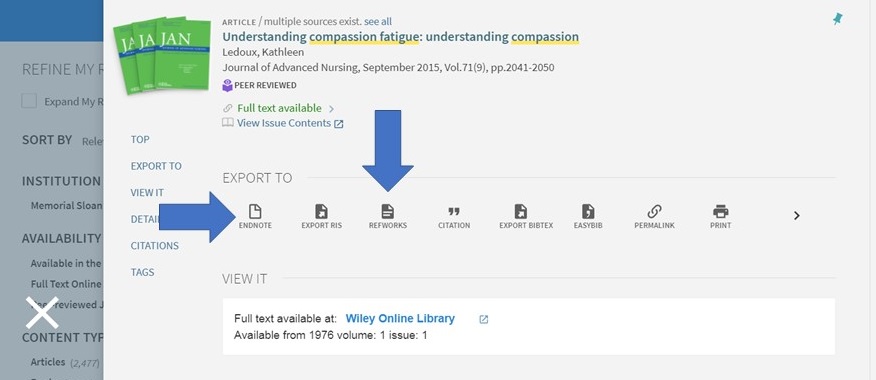
Task: Print this record
Action: 721,216
